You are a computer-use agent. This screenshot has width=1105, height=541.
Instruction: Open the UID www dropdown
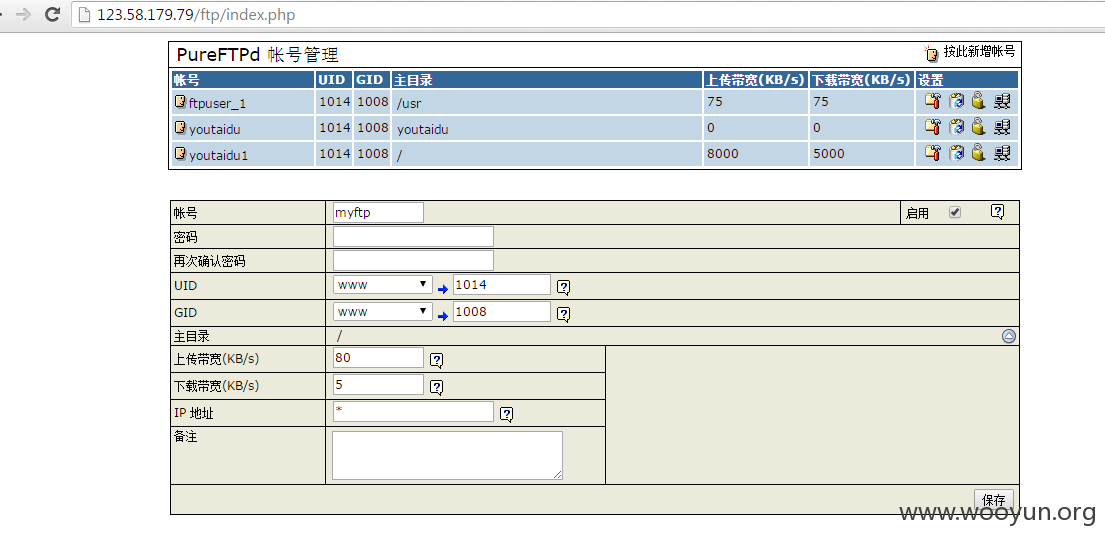pyautogui.click(x=383, y=285)
